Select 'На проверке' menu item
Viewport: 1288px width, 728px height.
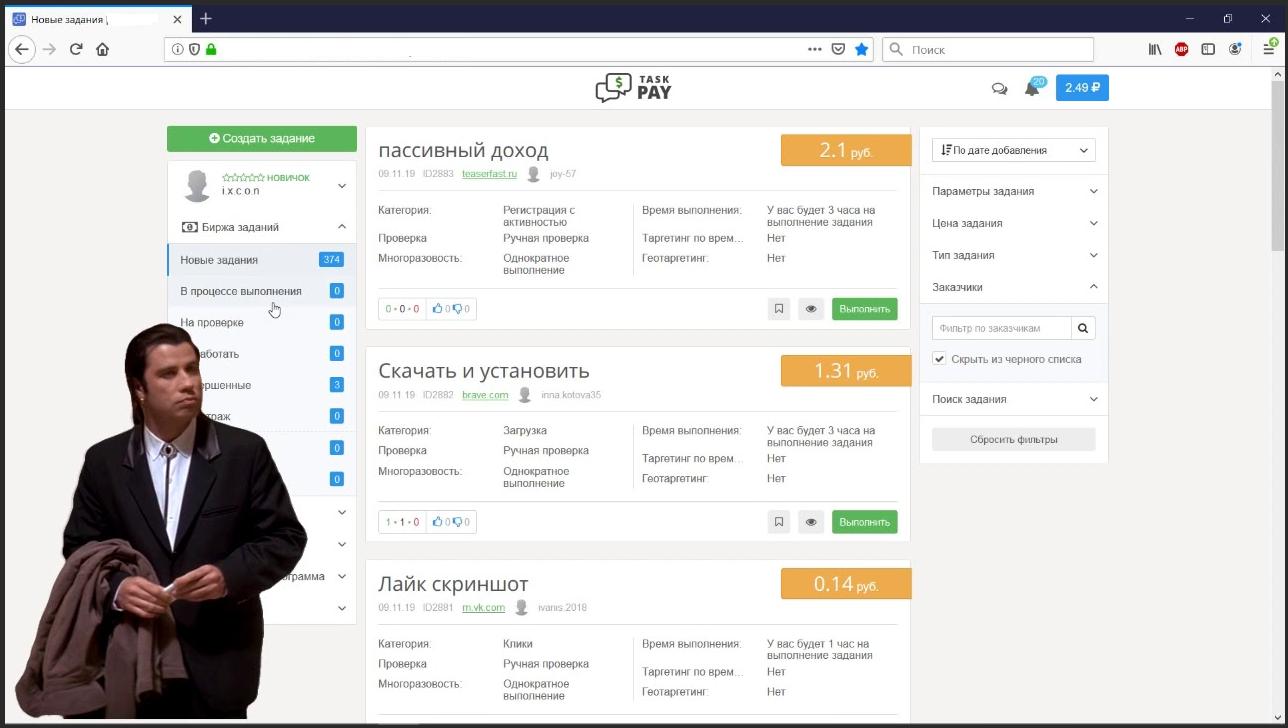(262, 322)
